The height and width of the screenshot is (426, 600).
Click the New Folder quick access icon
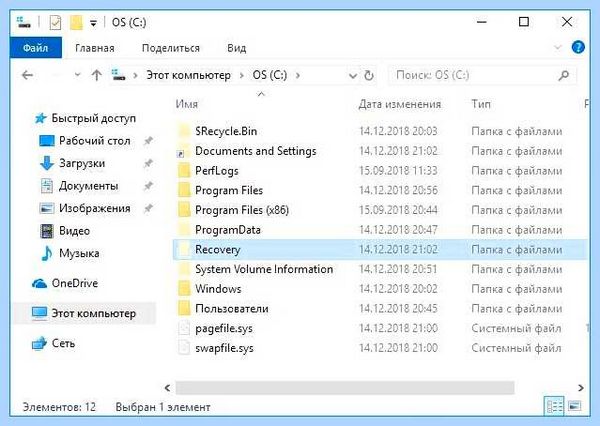(x=76, y=23)
